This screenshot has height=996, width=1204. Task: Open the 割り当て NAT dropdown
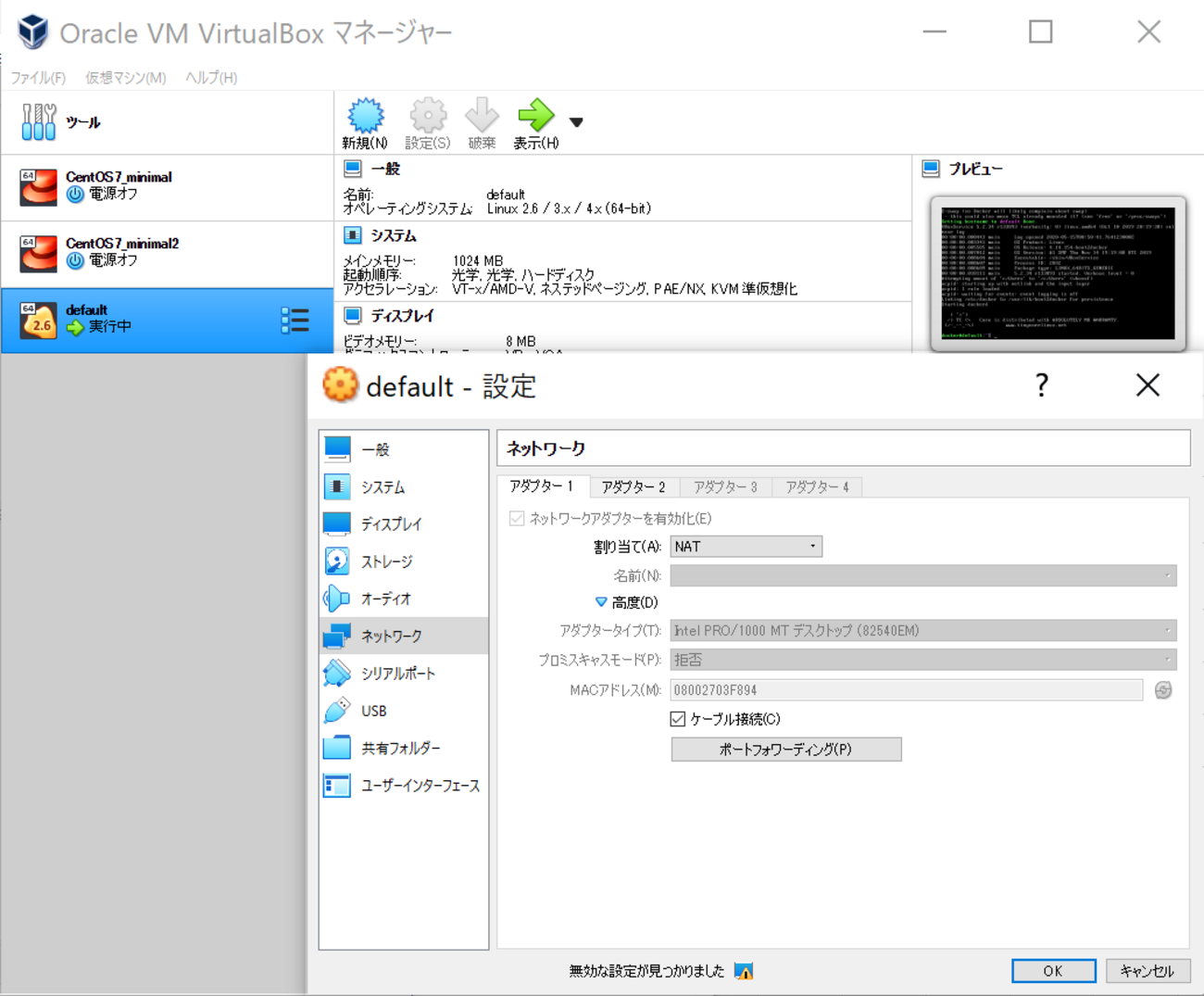[x=746, y=547]
